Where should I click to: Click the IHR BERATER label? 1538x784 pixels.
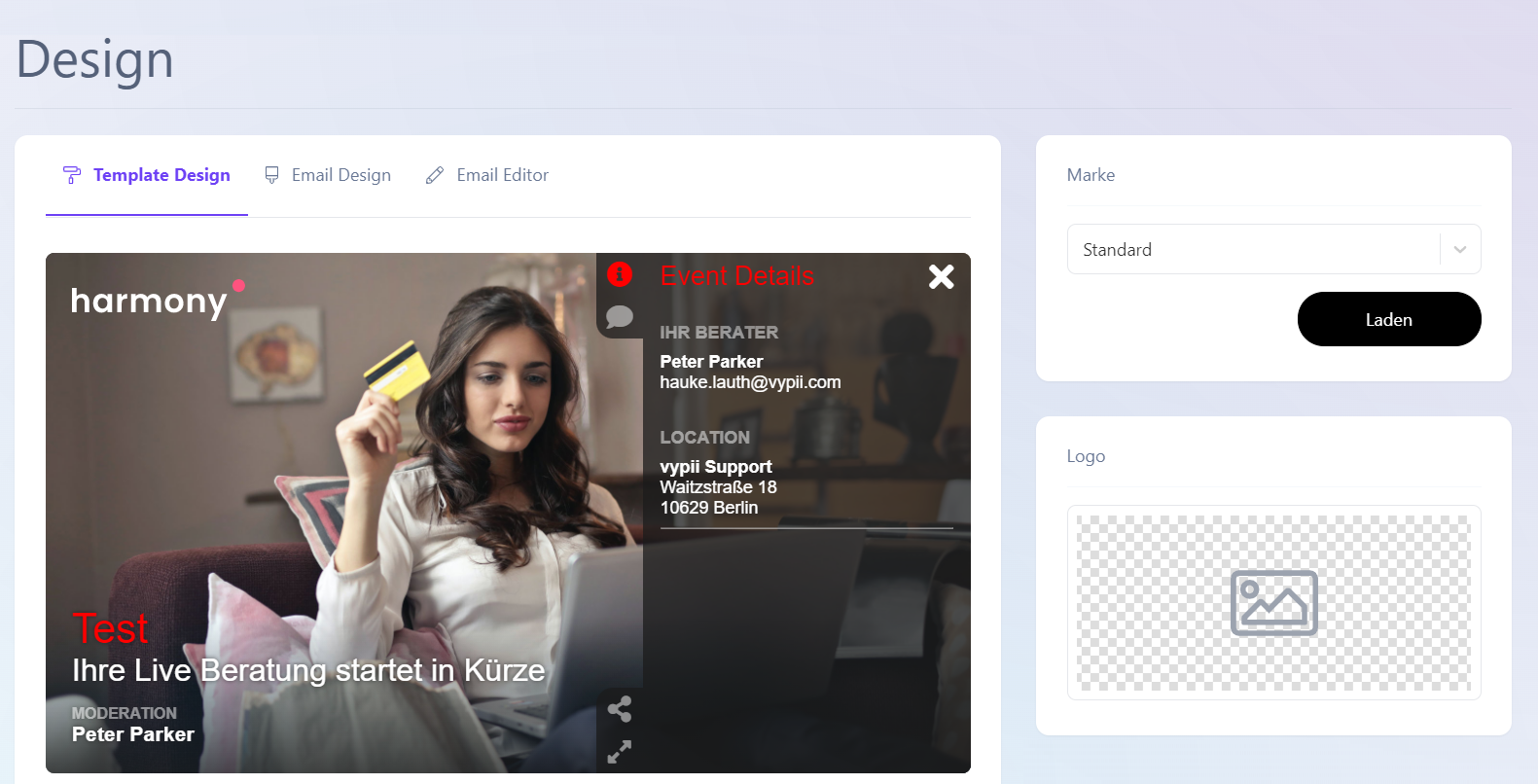(x=719, y=333)
